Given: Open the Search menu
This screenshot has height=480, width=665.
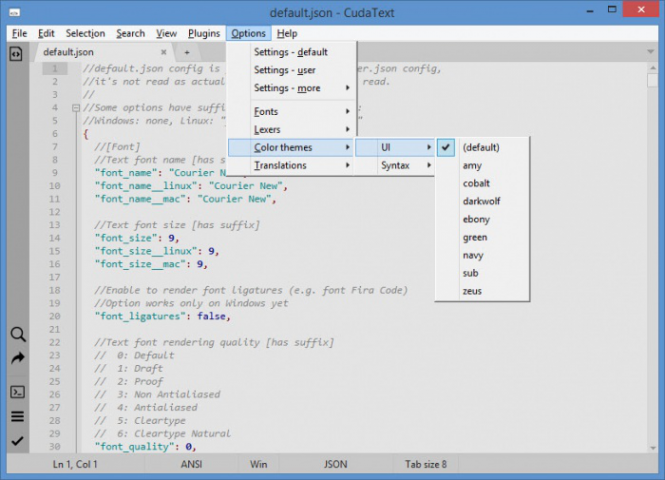Looking at the screenshot, I should [x=131, y=33].
